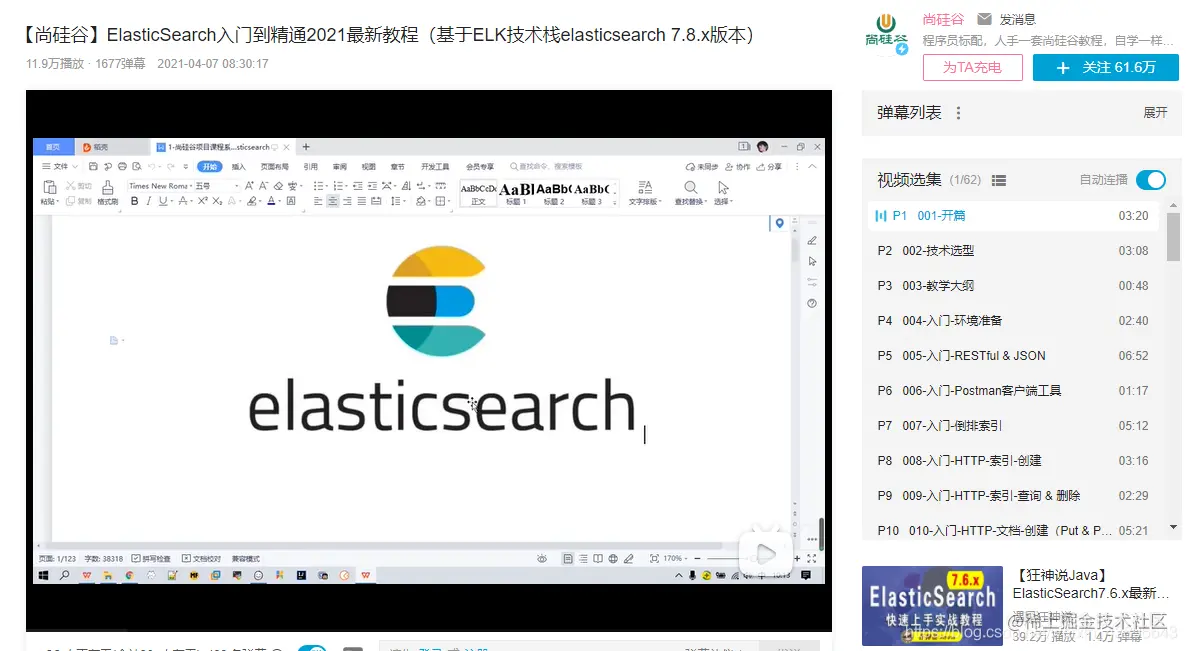Toggle bold formatting
The width and height of the screenshot is (1187, 651).
pyautogui.click(x=134, y=201)
